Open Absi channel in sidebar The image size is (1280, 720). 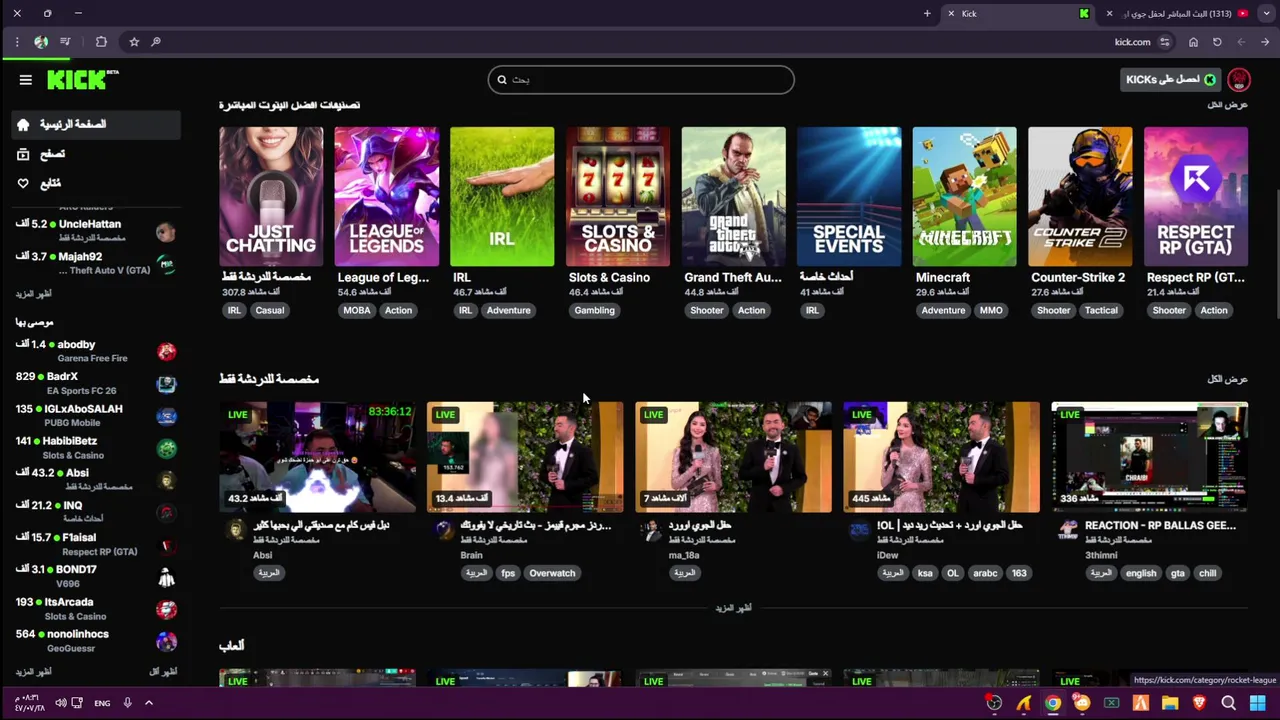click(97, 480)
